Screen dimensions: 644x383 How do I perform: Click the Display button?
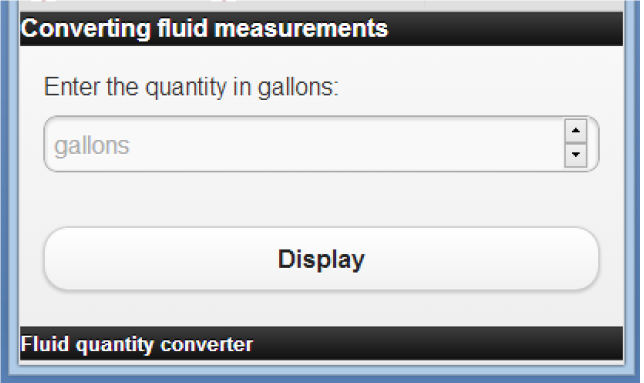[321, 259]
